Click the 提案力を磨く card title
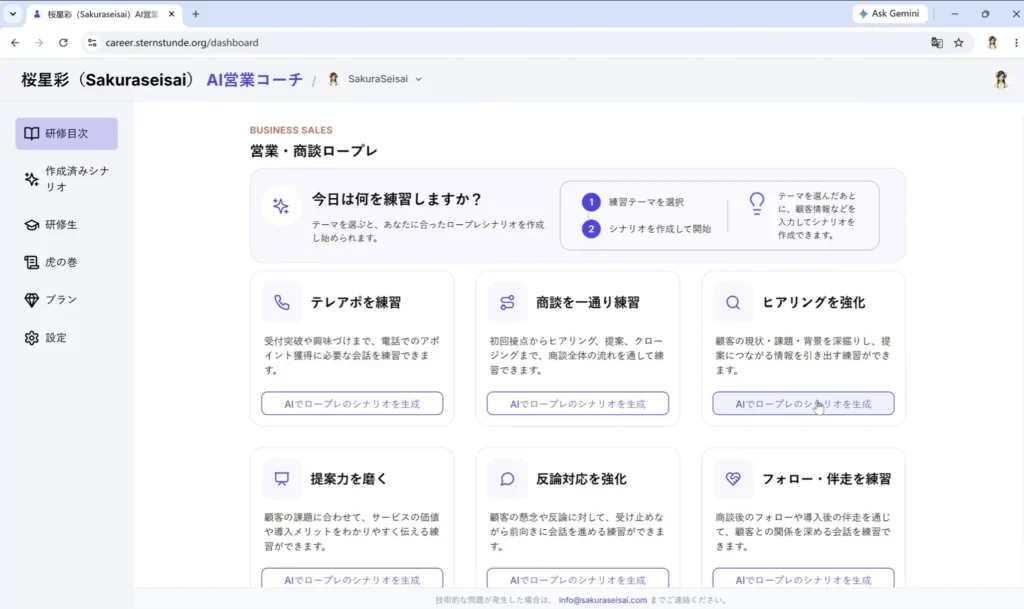 point(349,478)
